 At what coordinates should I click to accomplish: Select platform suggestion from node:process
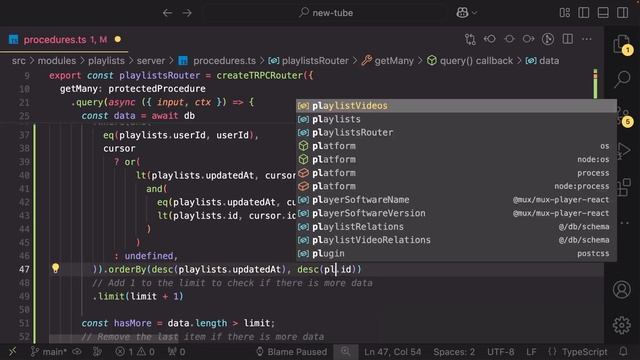pos(456,186)
